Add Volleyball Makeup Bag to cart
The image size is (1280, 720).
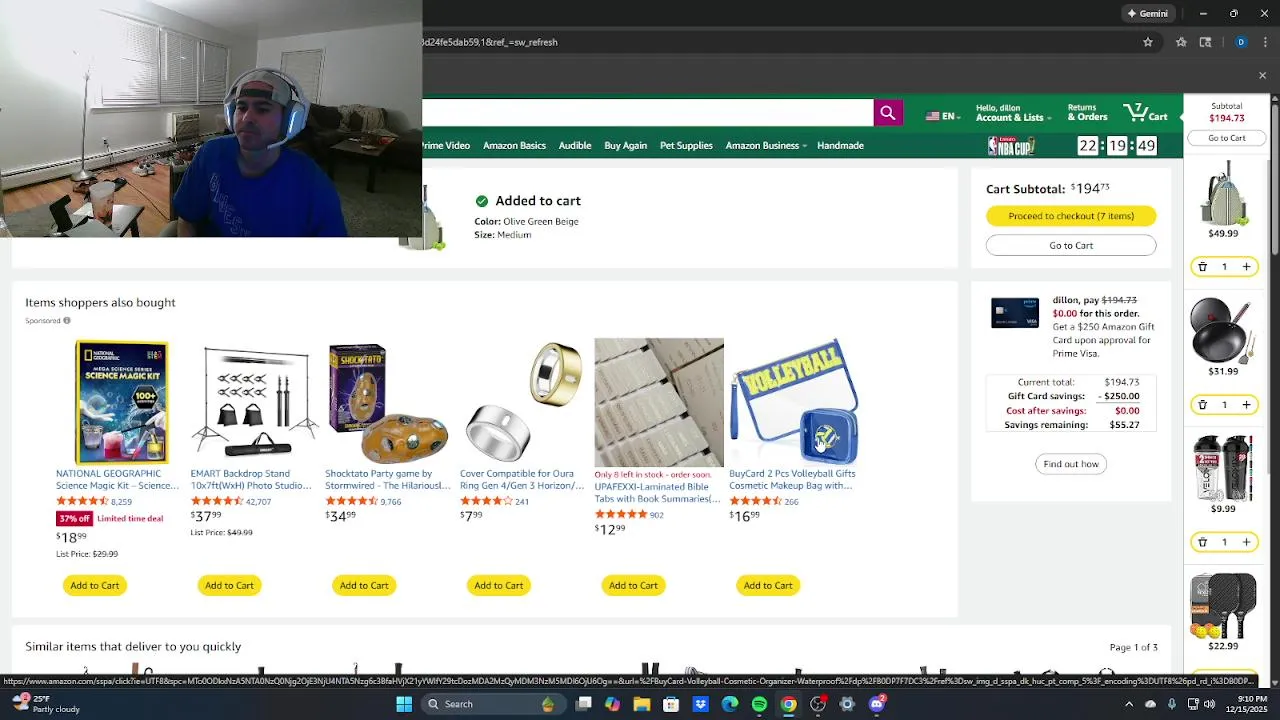click(768, 585)
